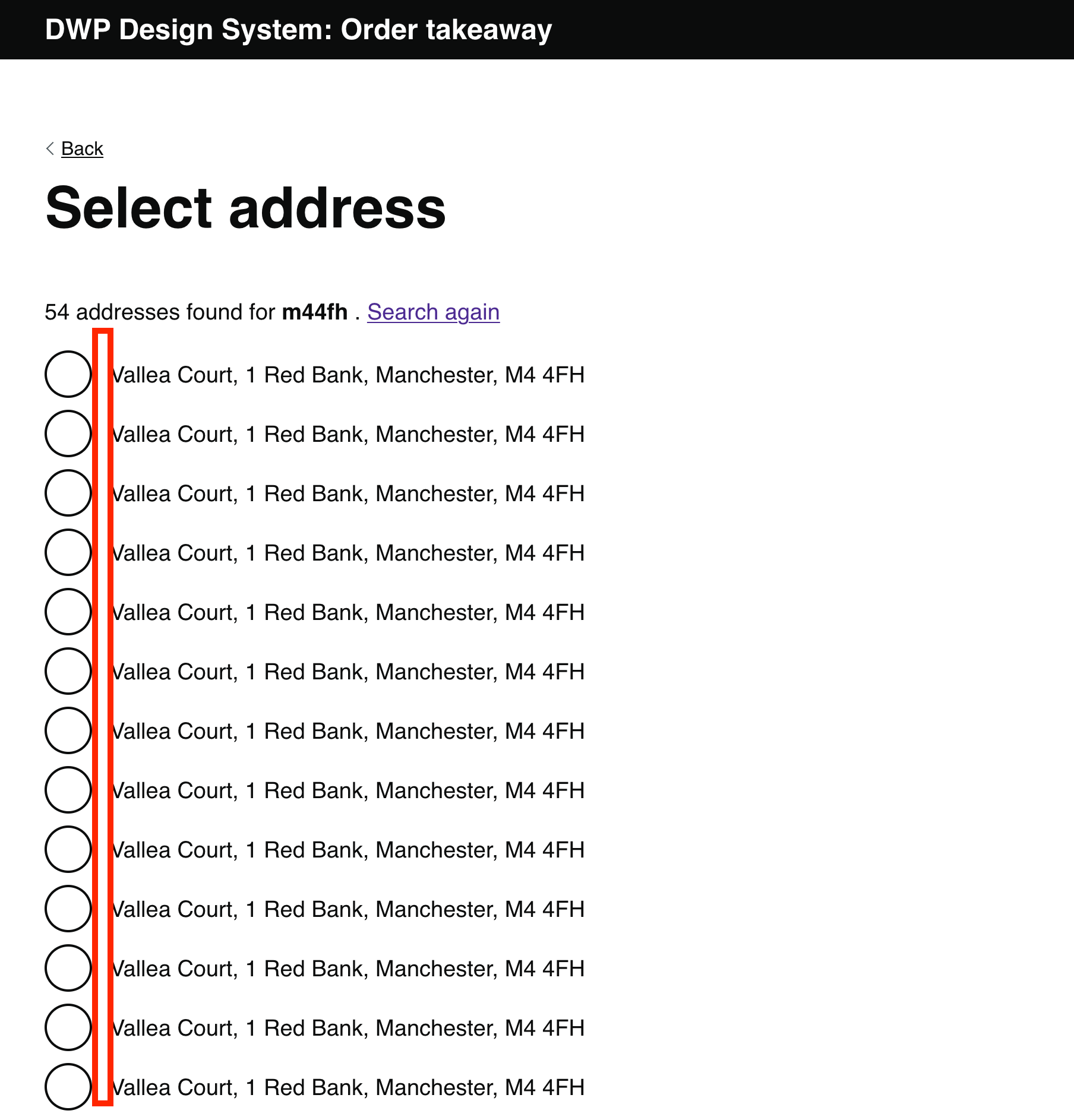Click the Back link
This screenshot has height=1120, width=1074.
[x=81, y=148]
